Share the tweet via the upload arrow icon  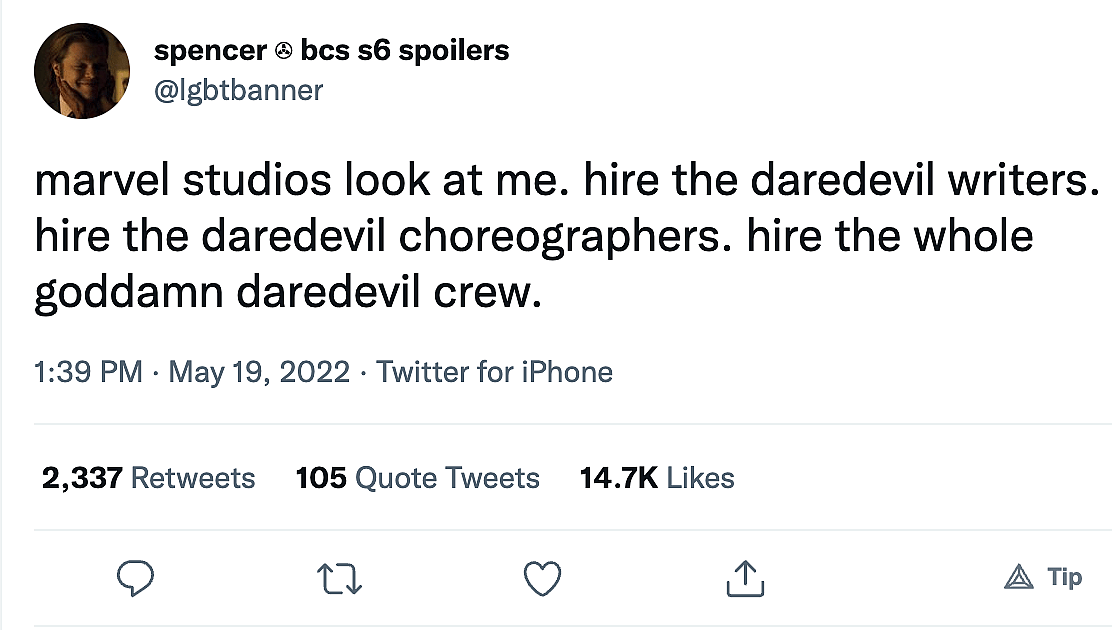[x=744, y=578]
